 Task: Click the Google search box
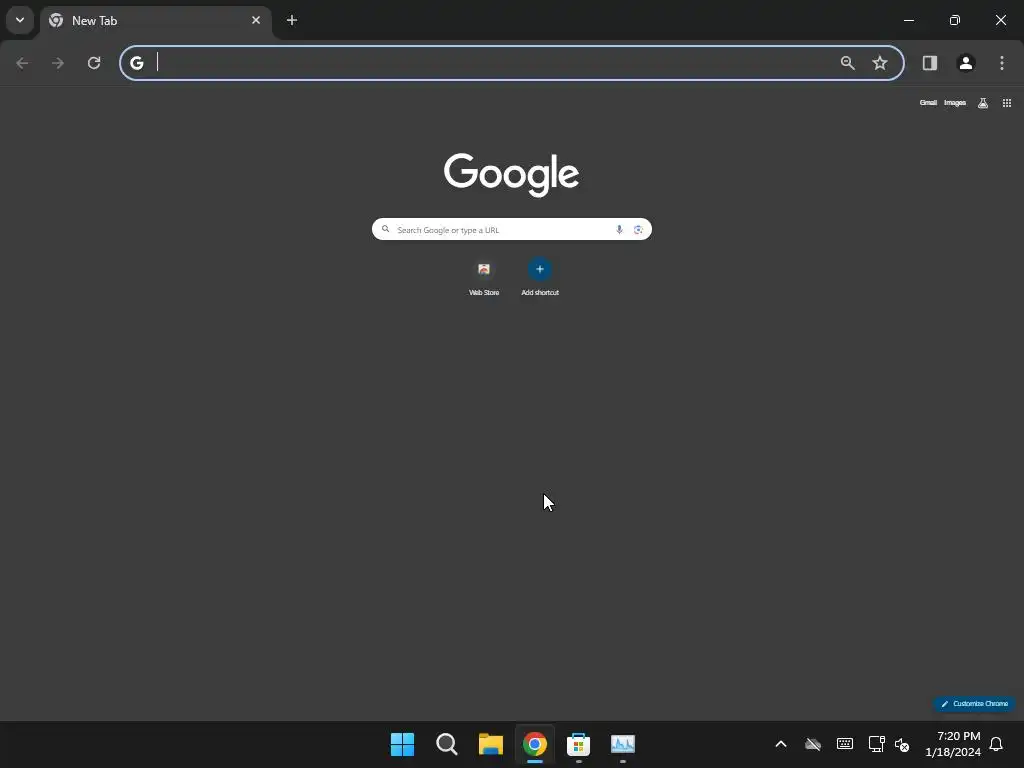[511, 229]
